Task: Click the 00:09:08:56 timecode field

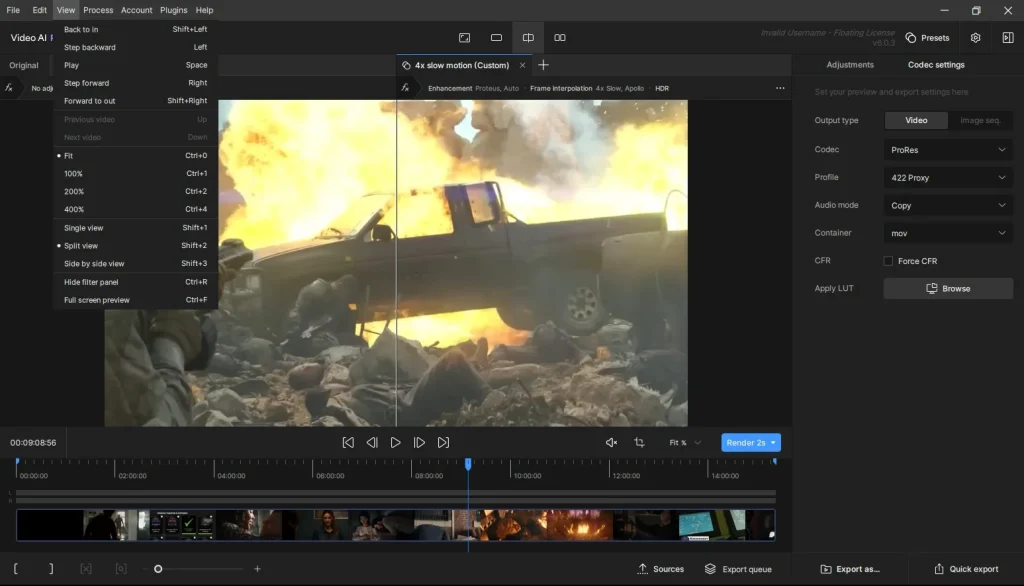Action: pyautogui.click(x=33, y=442)
